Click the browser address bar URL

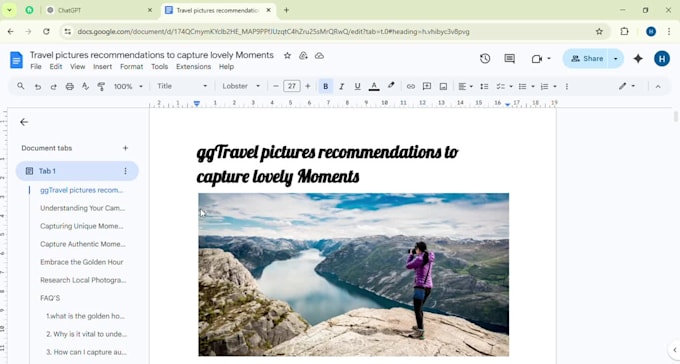coord(273,32)
